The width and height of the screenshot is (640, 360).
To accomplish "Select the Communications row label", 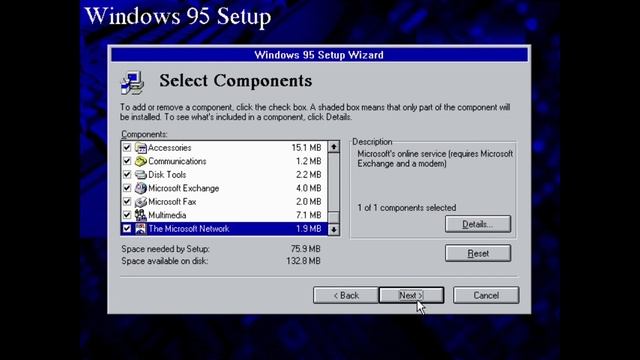I will point(177,161).
